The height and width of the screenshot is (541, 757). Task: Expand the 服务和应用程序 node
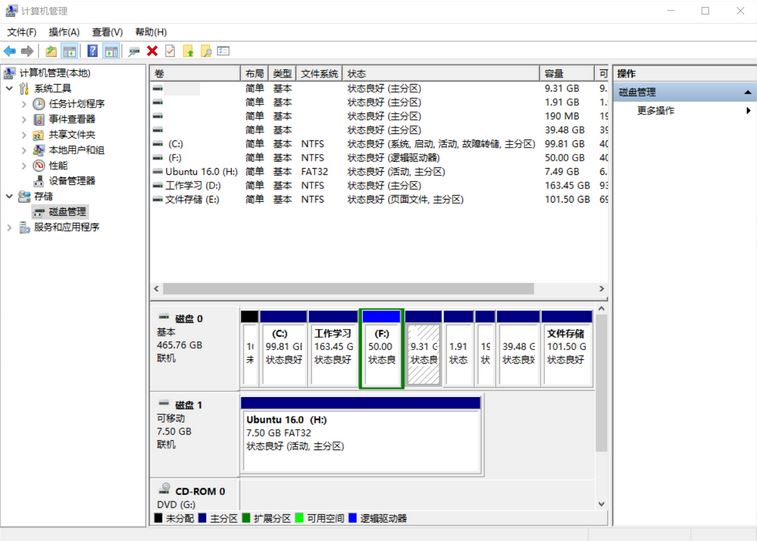pos(9,227)
